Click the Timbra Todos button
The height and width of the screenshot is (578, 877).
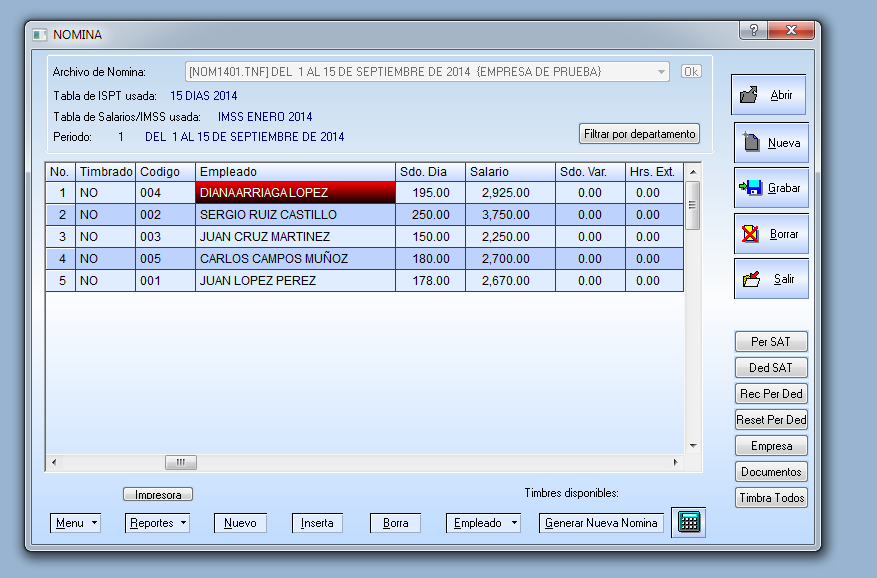pyautogui.click(x=771, y=498)
